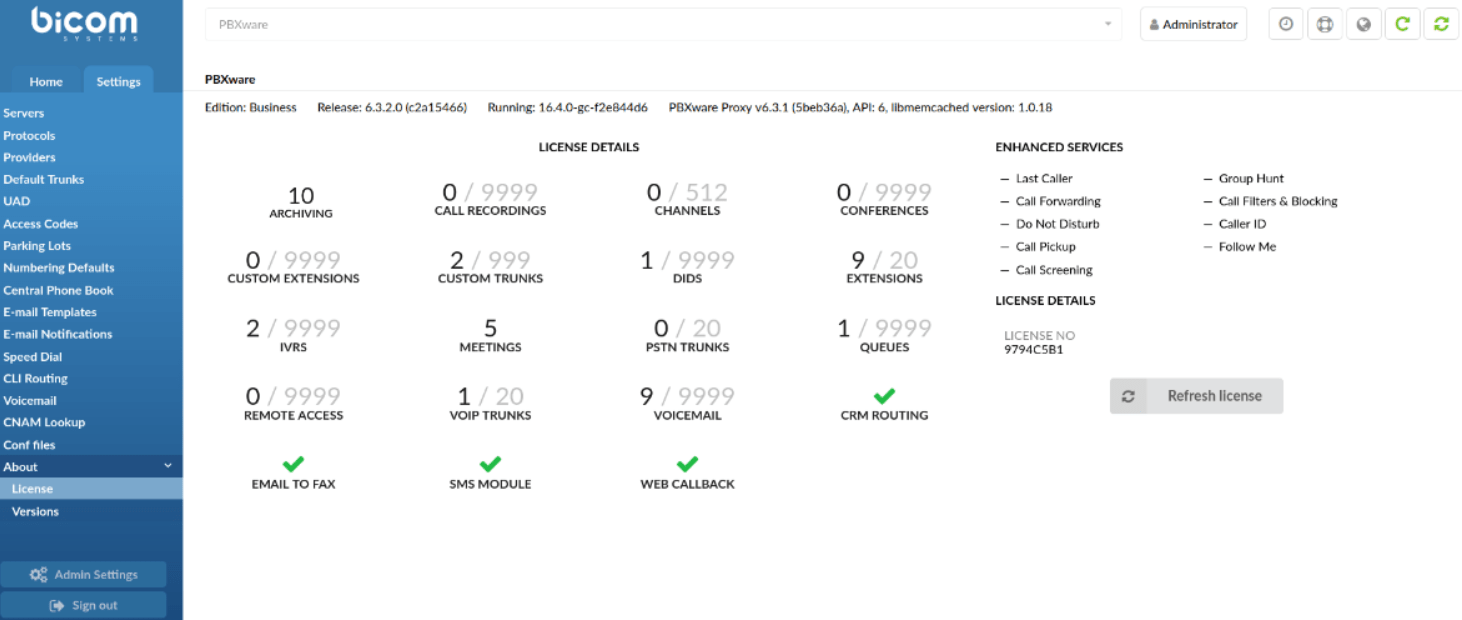This screenshot has height=620, width=1462.
Task: Click the Do Not Disturb service entry
Action: coord(1057,224)
